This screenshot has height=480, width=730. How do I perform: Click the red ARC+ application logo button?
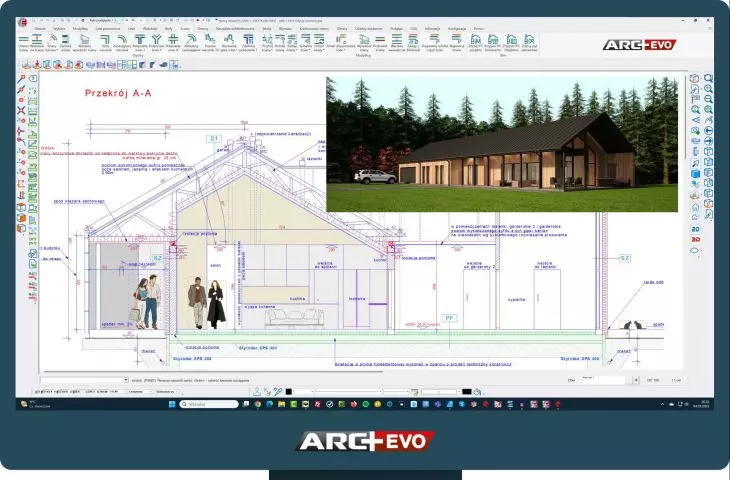[x=23, y=22]
